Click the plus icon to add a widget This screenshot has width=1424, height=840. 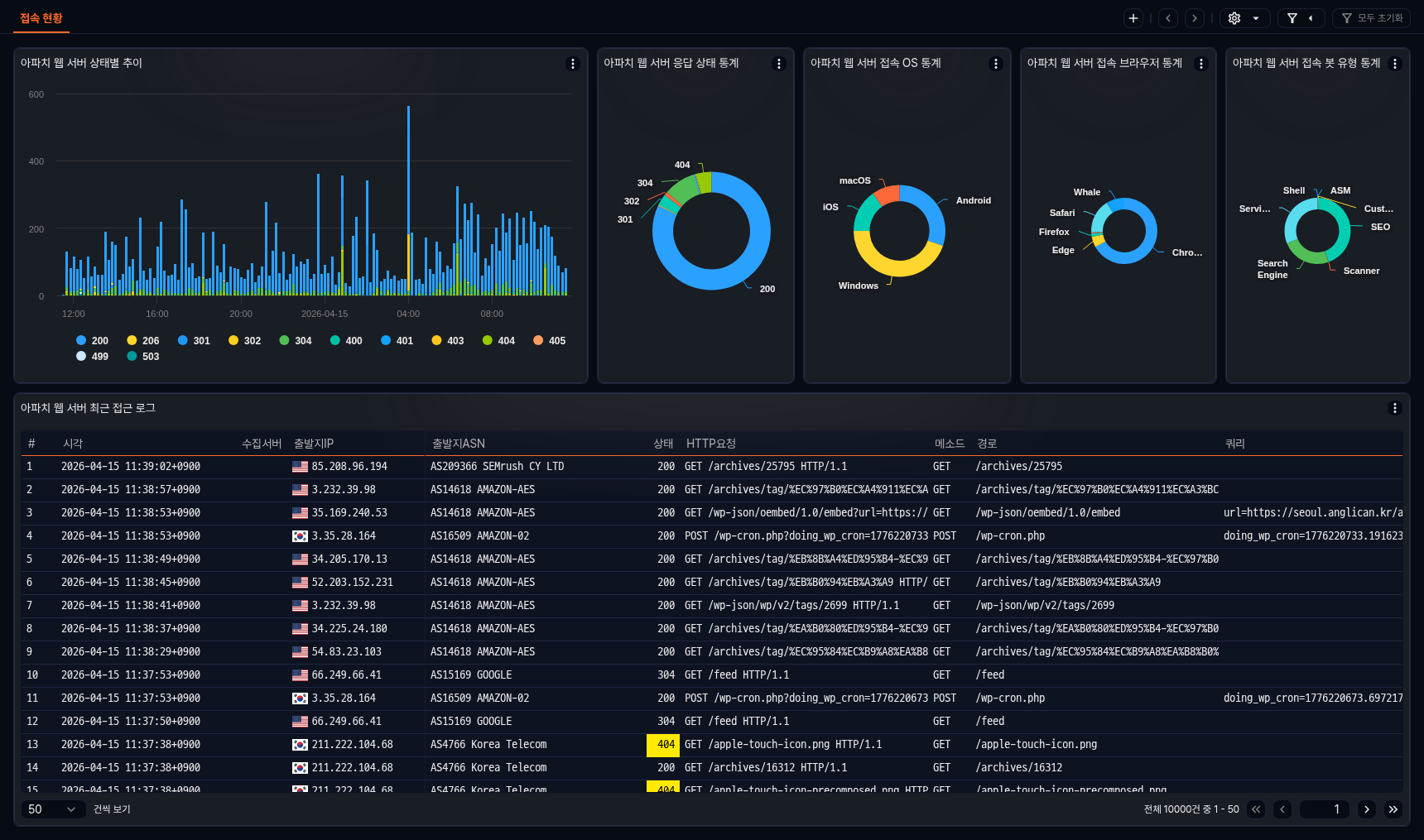click(1133, 18)
